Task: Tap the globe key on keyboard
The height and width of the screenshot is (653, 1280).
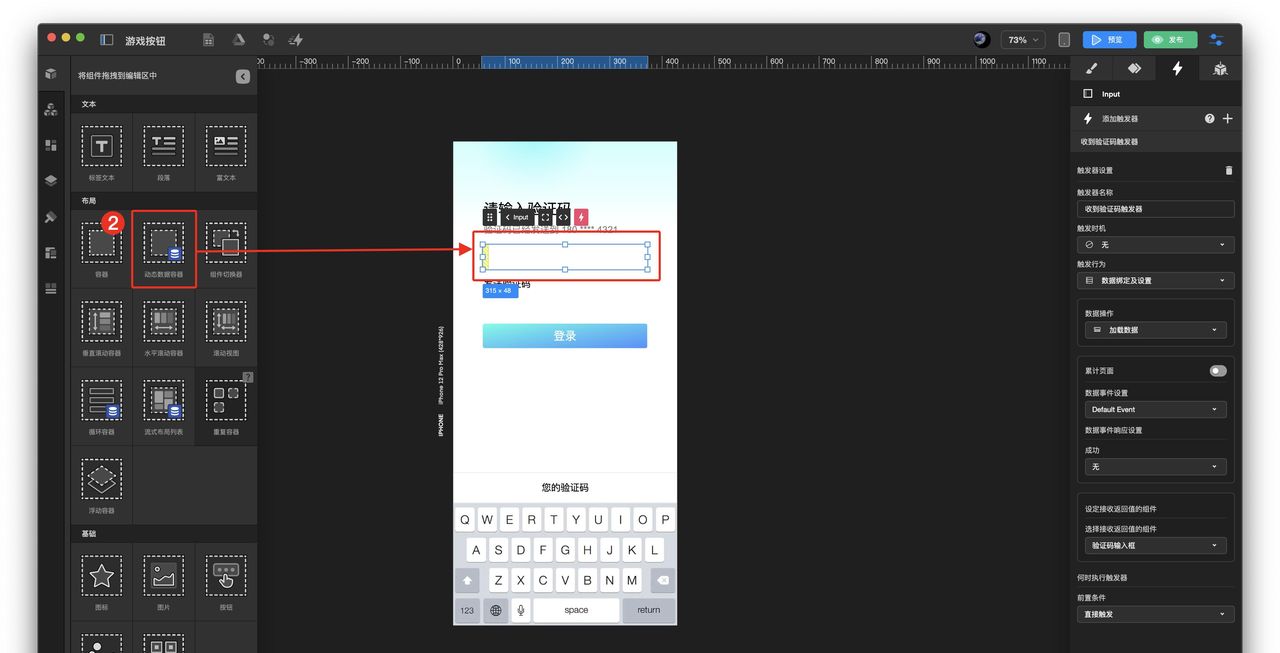Action: click(x=495, y=610)
